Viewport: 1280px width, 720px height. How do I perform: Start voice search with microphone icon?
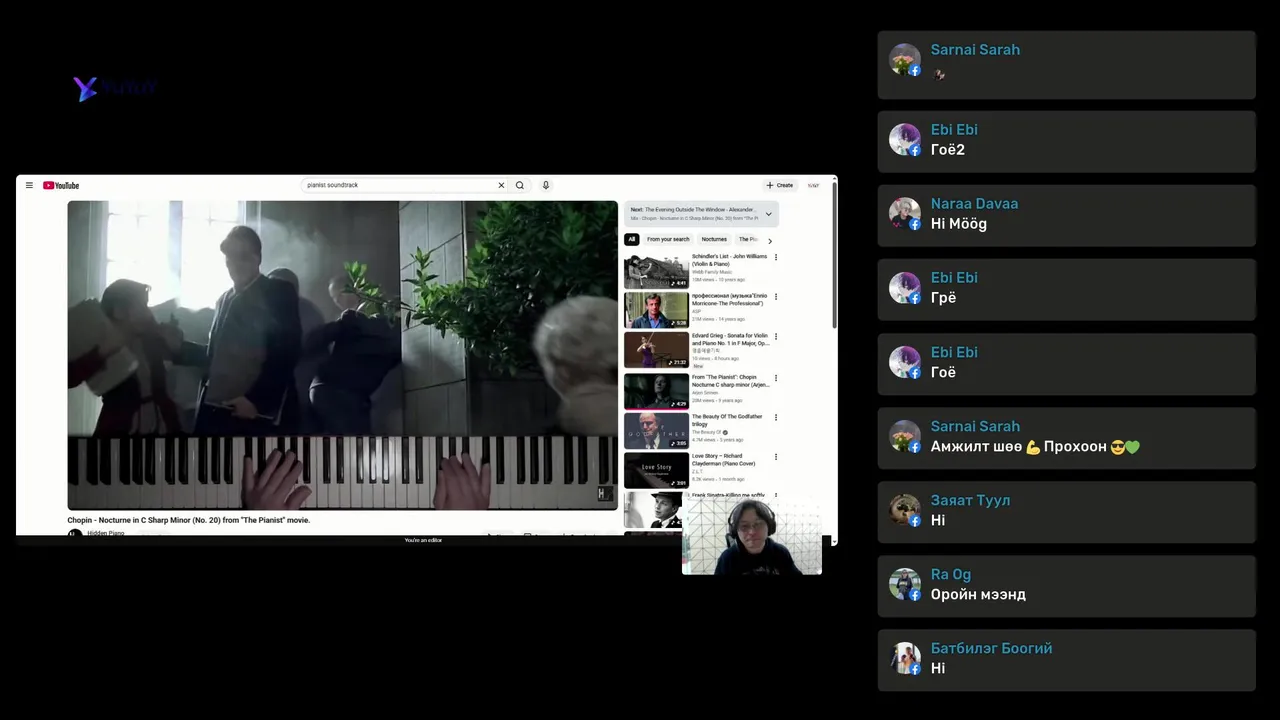click(x=545, y=185)
